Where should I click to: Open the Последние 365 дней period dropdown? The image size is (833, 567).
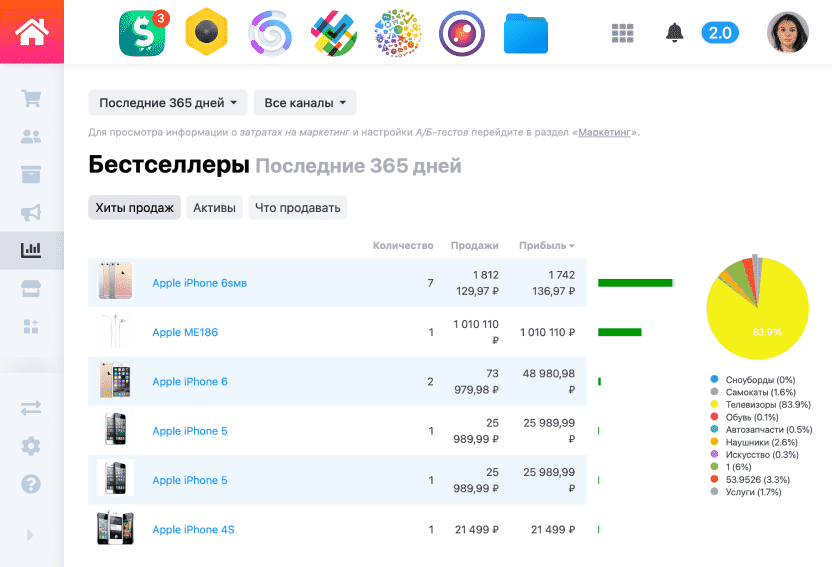tap(168, 103)
